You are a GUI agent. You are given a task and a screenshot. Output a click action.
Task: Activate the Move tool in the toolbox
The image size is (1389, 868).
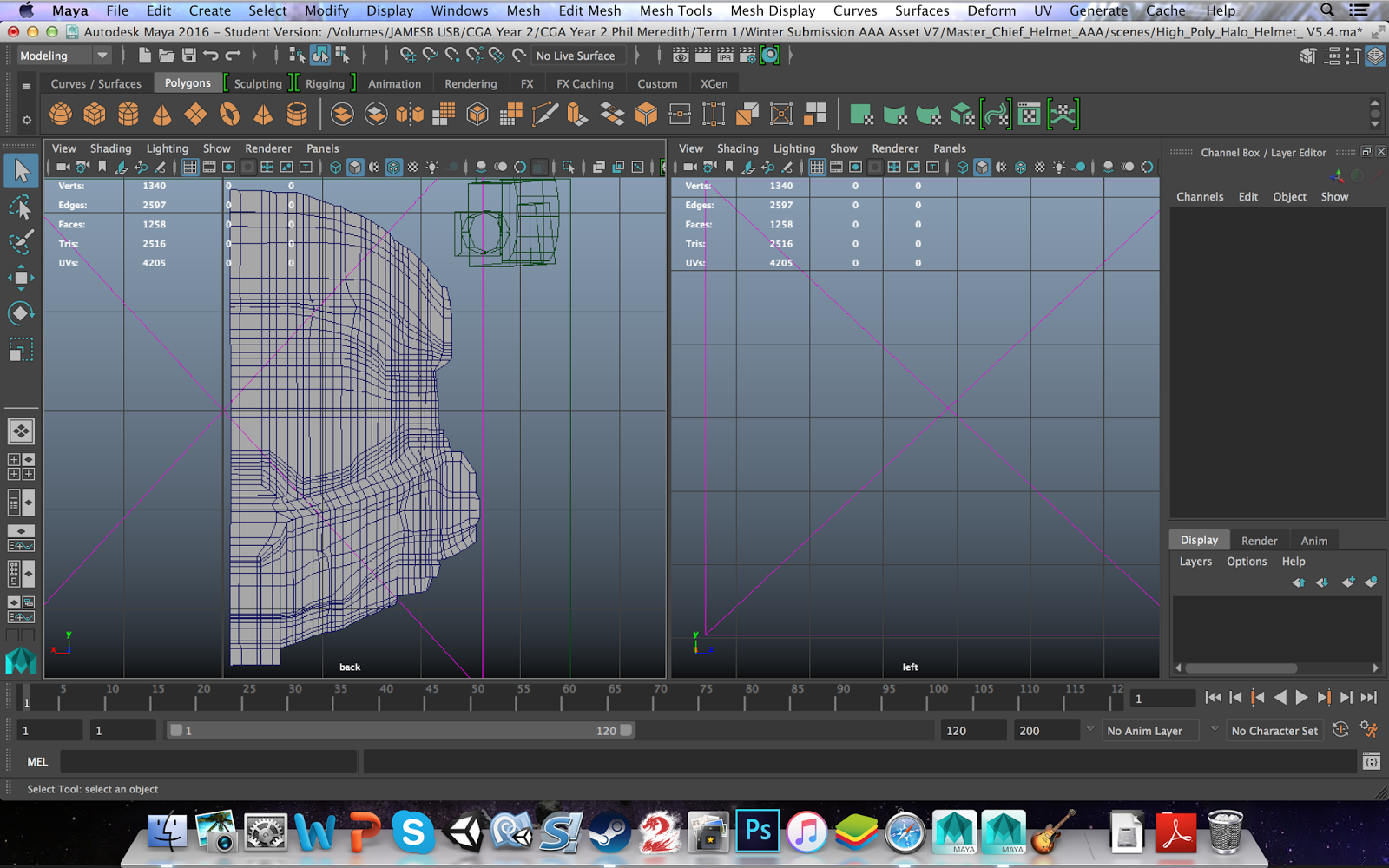[x=21, y=278]
